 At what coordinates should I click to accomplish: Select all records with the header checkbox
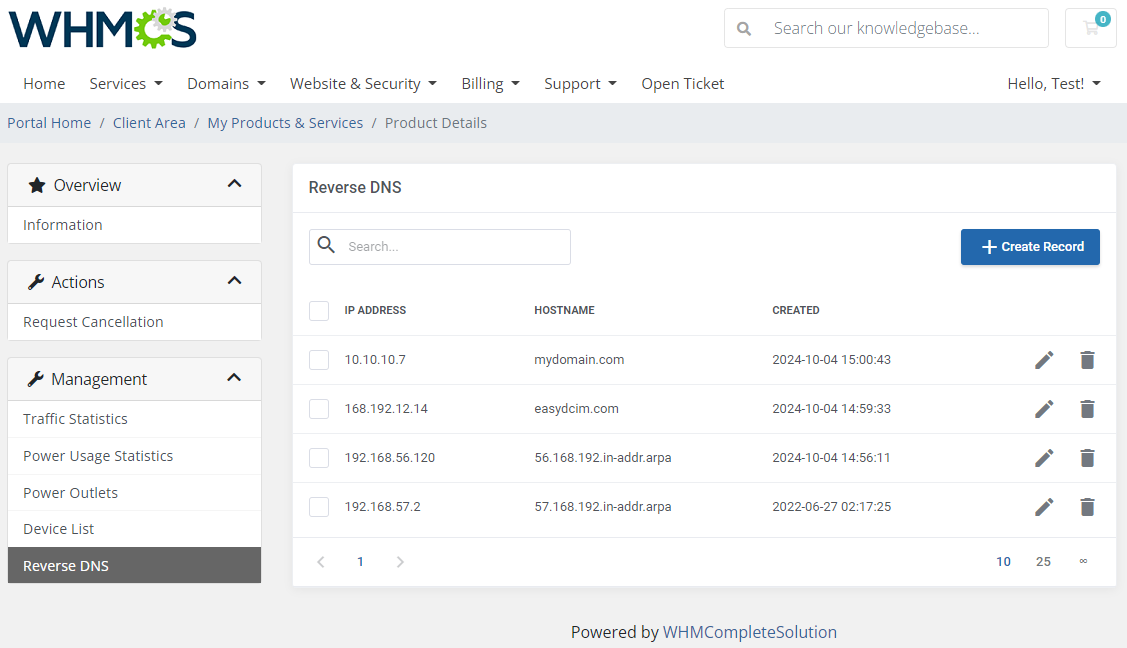point(319,310)
